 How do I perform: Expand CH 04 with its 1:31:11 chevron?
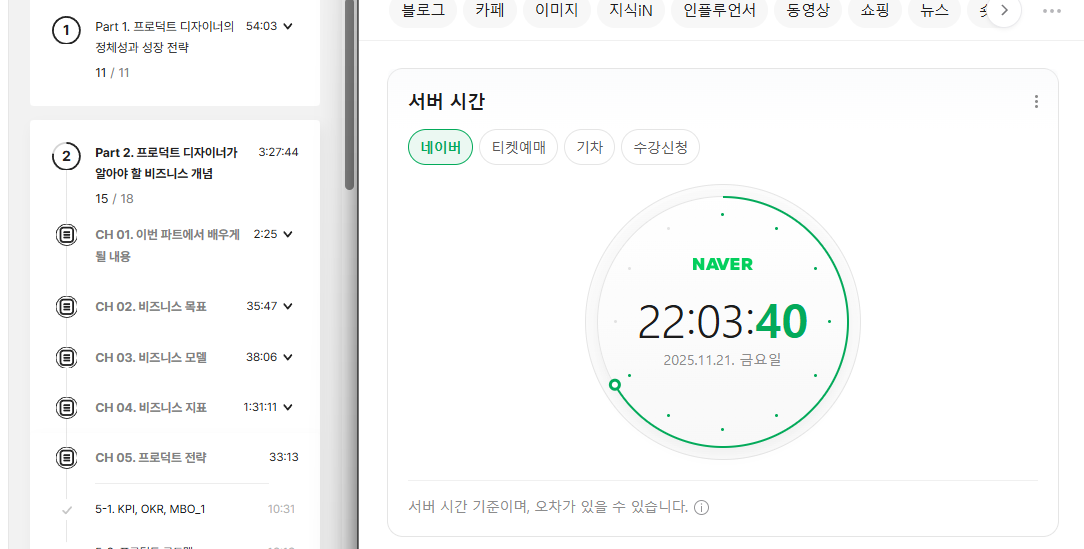(x=288, y=407)
